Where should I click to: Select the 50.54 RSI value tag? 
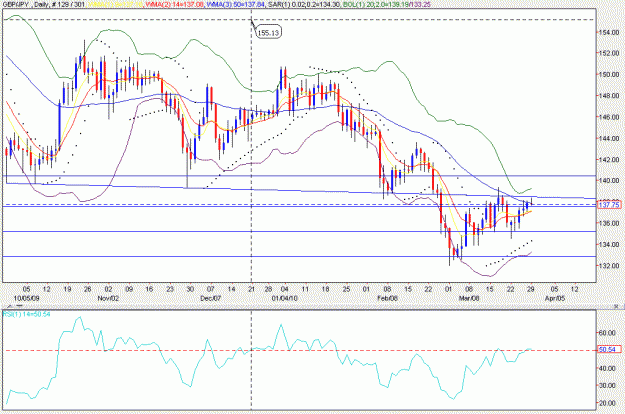(609, 350)
